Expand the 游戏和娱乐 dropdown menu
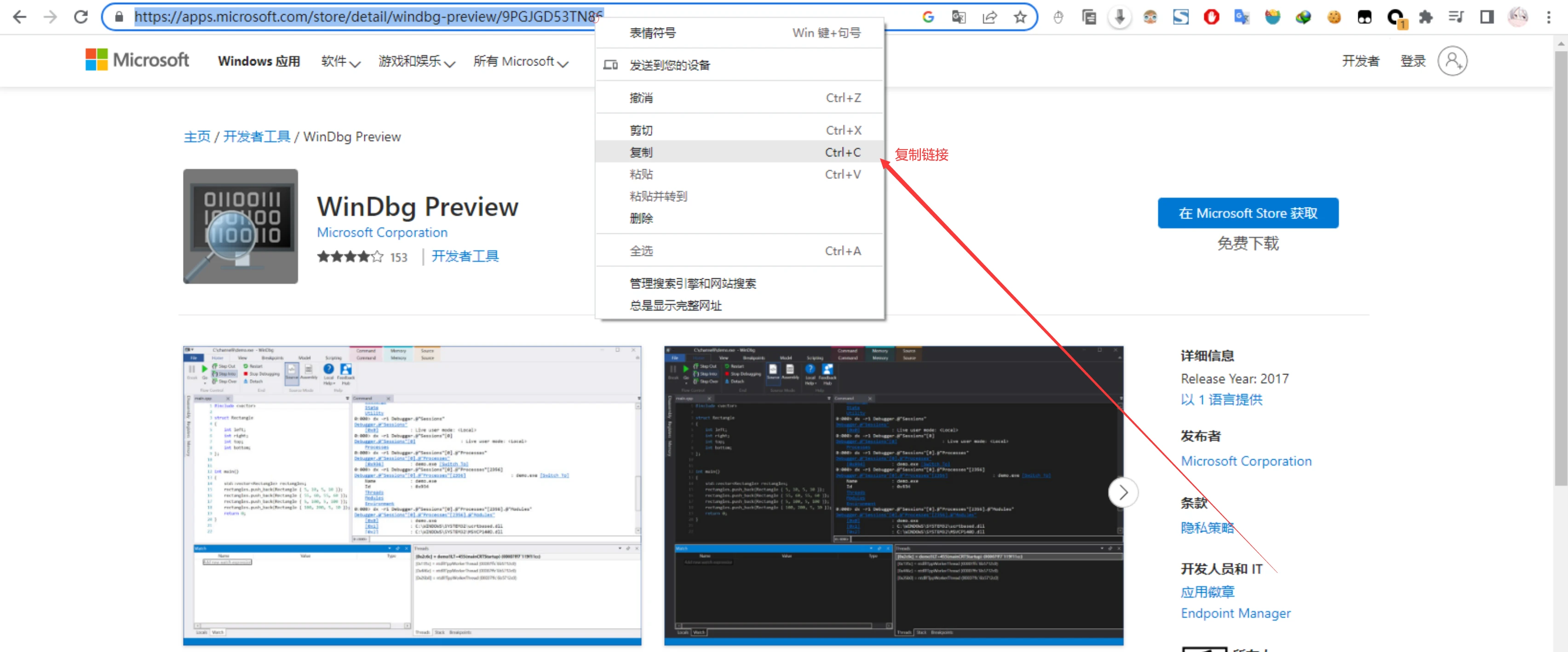1568x652 pixels. (417, 61)
